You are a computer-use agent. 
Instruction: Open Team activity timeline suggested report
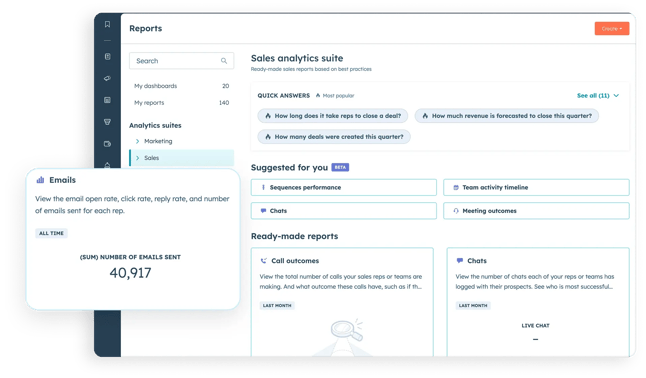click(x=536, y=187)
